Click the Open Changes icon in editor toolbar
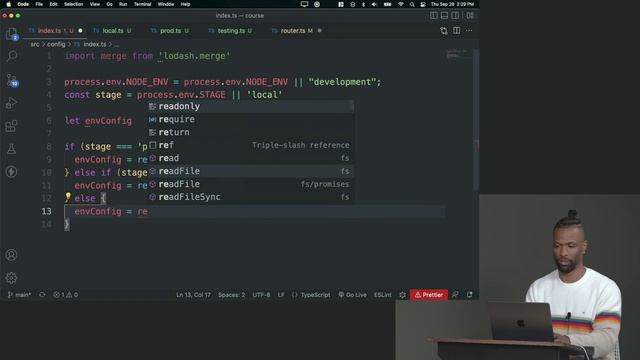This screenshot has width=640, height=360. pos(444,31)
